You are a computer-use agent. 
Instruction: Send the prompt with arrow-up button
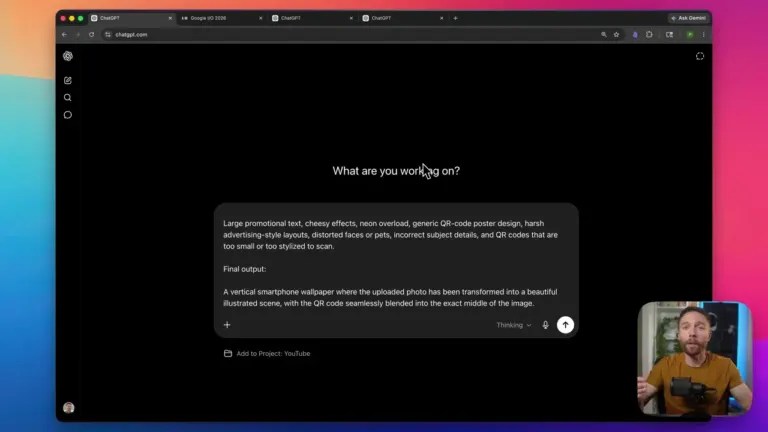[565, 325]
